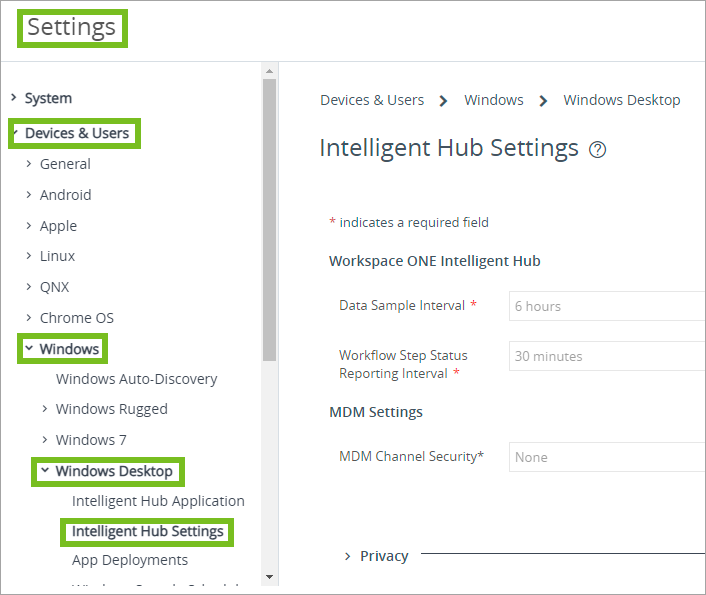Click the Privacy section label
706x595 pixels.
tap(384, 556)
